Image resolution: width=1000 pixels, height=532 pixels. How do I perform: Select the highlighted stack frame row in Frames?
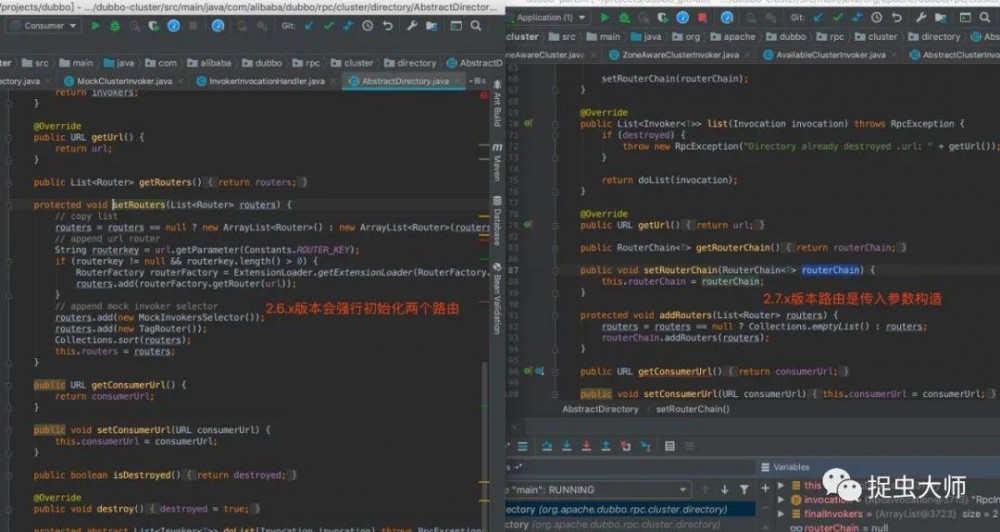[630, 510]
